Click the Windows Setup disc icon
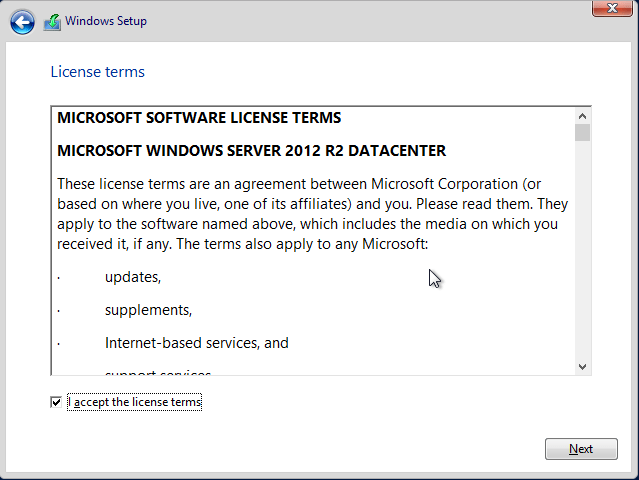This screenshot has width=639, height=480. 53,21
